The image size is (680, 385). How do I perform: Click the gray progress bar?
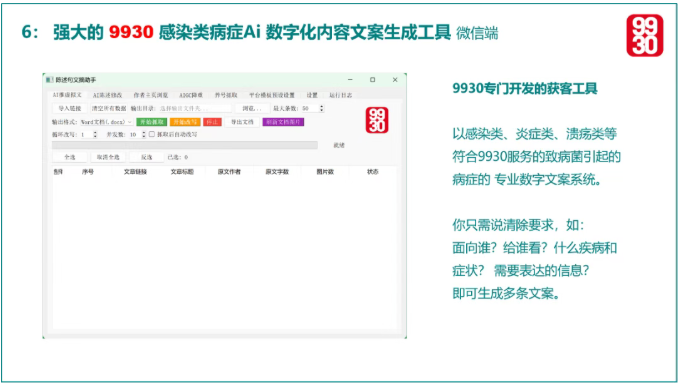coord(185,145)
